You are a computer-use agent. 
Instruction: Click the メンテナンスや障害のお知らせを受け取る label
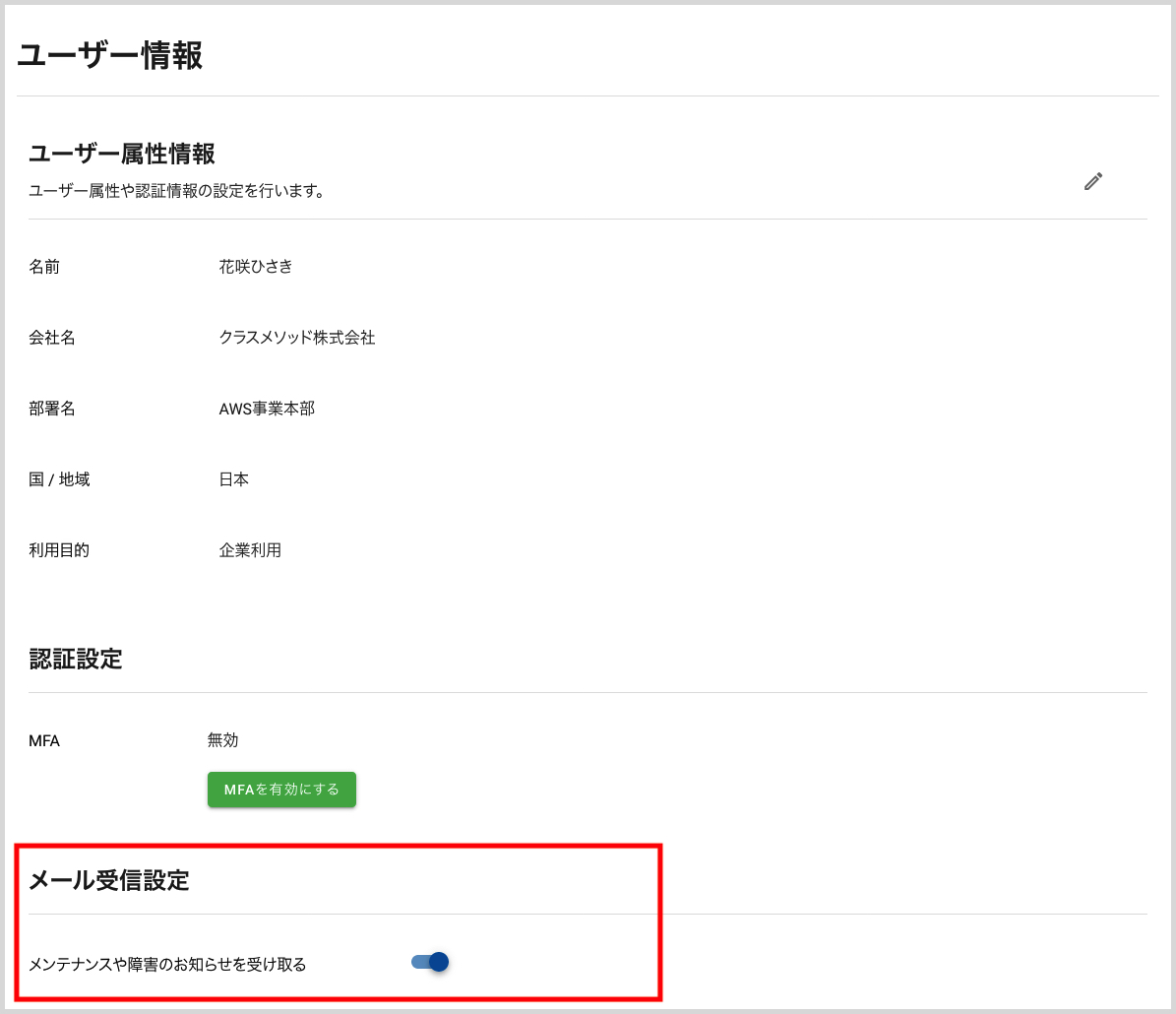167,965
